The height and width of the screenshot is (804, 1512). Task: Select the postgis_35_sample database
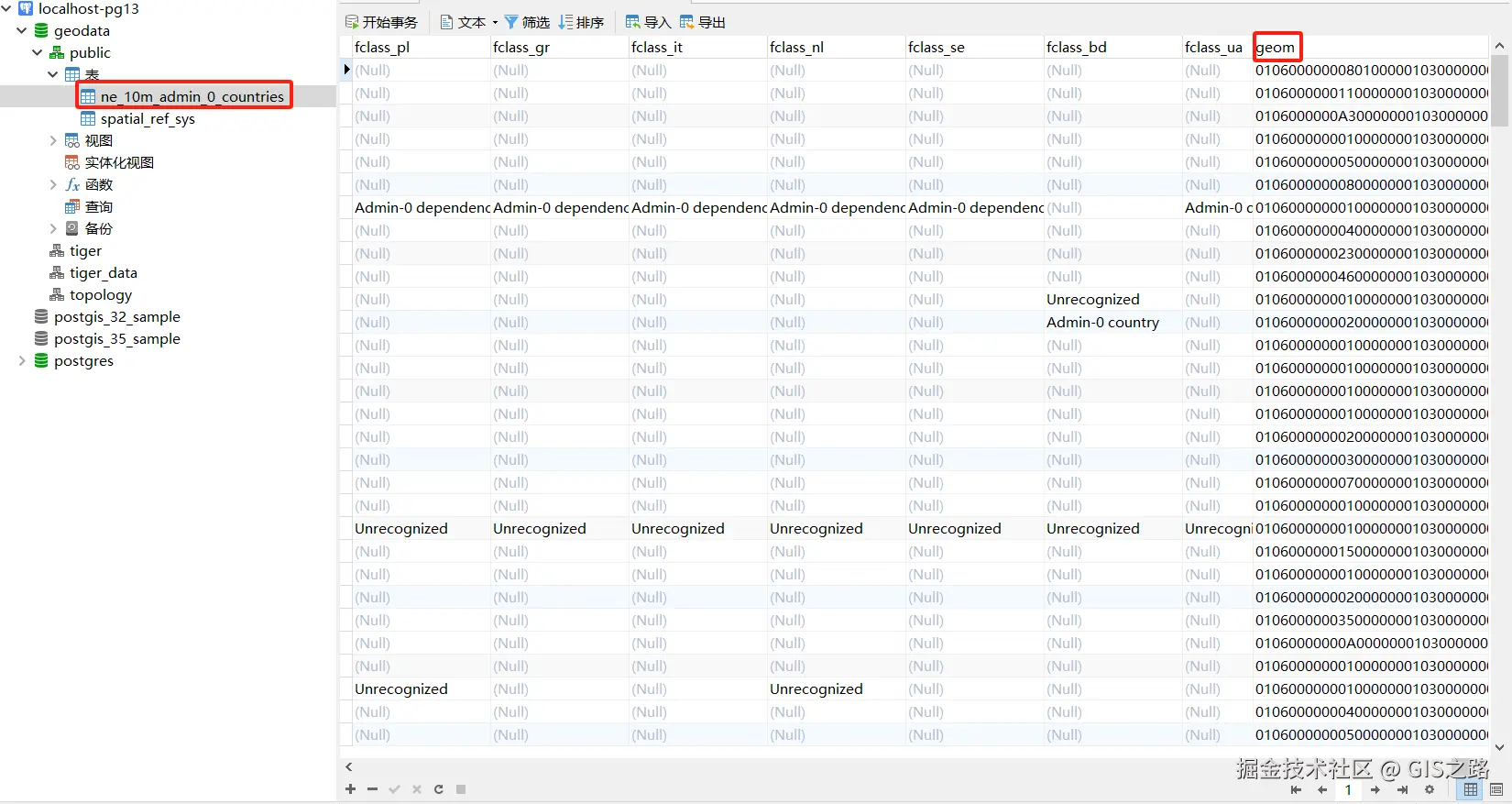[x=116, y=338]
